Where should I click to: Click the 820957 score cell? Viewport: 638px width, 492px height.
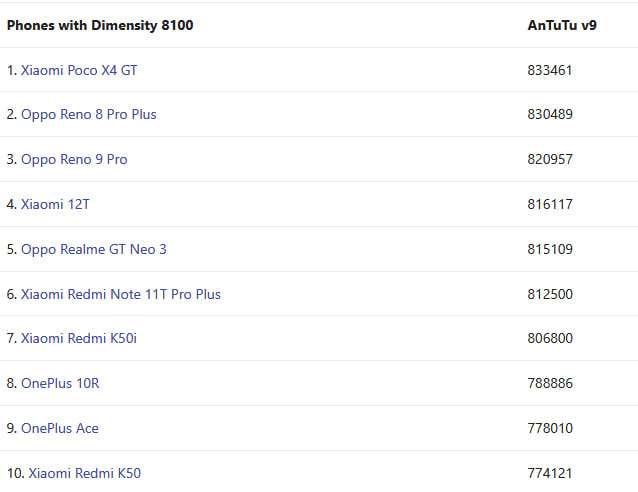click(x=550, y=159)
